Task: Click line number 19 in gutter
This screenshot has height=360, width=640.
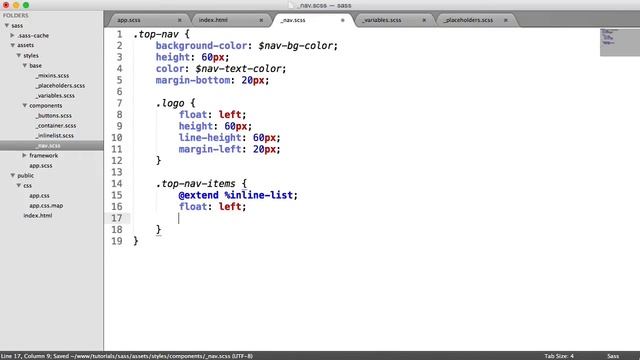Action: (x=117, y=241)
